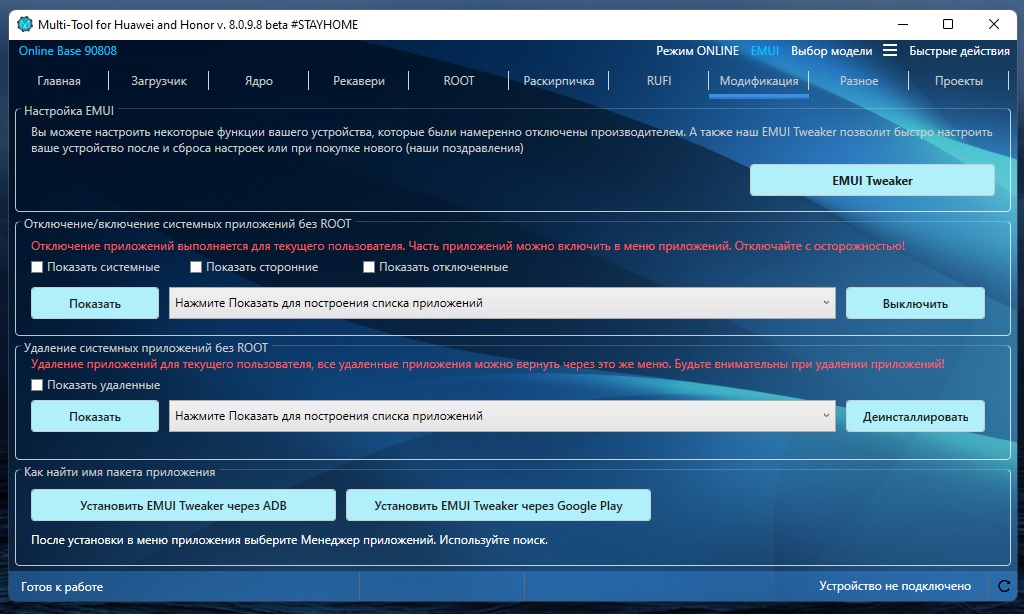Enable Показать сторонние checkbox
Viewport: 1024px width, 614px height.
pyautogui.click(x=196, y=267)
